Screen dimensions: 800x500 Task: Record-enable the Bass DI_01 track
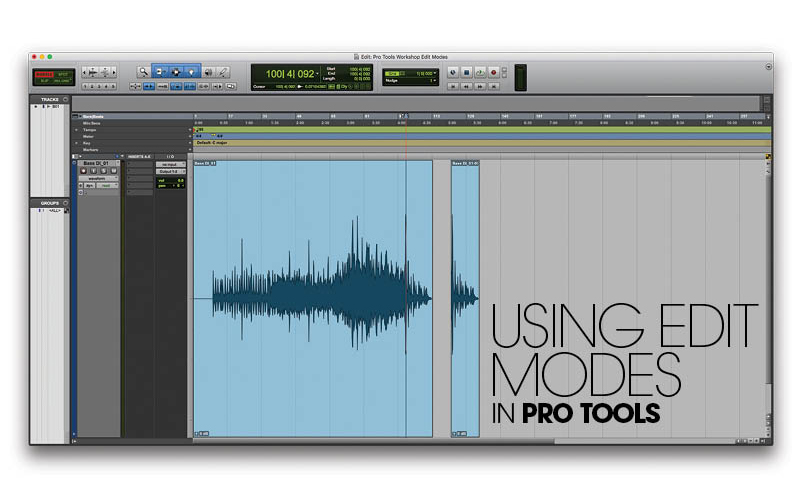pyautogui.click(x=84, y=171)
